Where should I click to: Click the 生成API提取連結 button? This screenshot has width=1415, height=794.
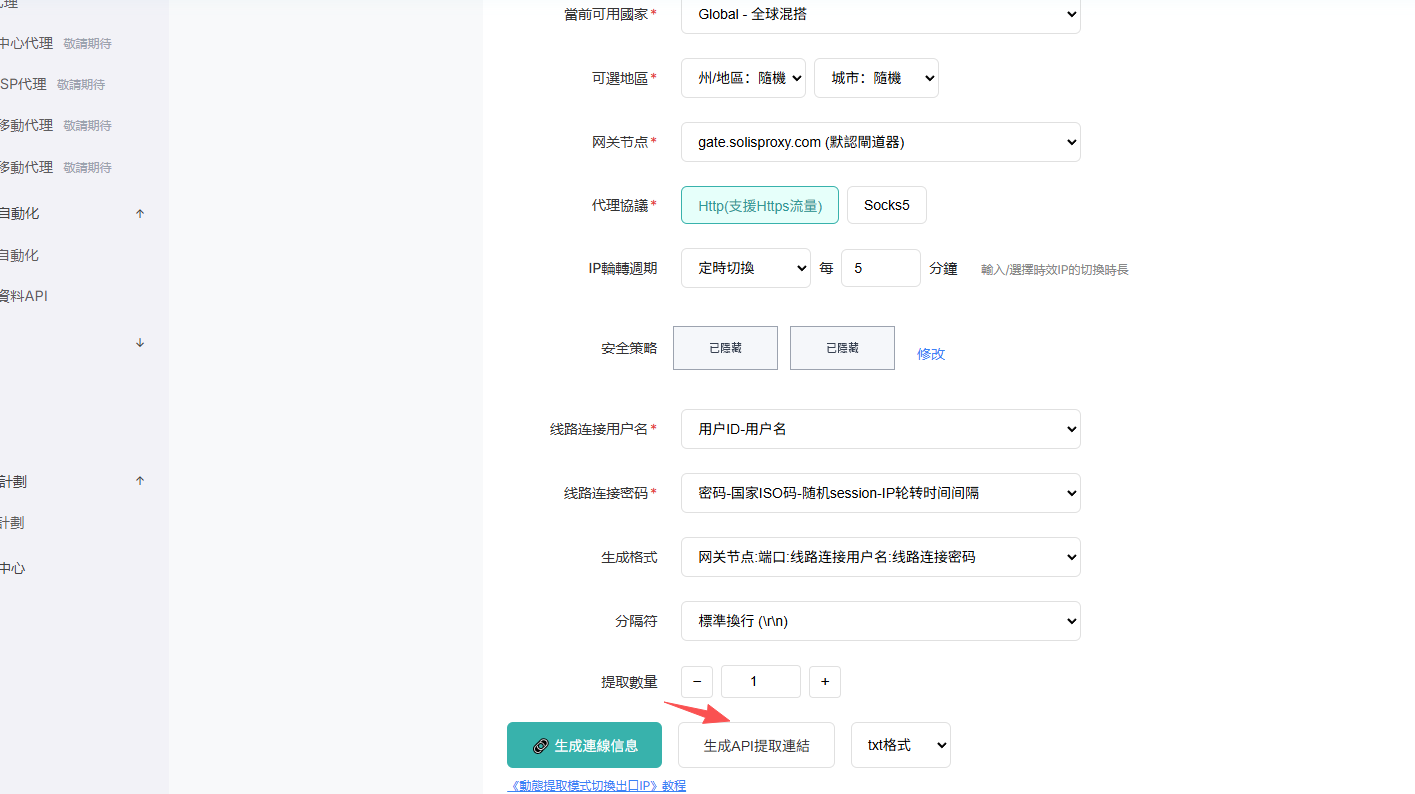tap(756, 745)
